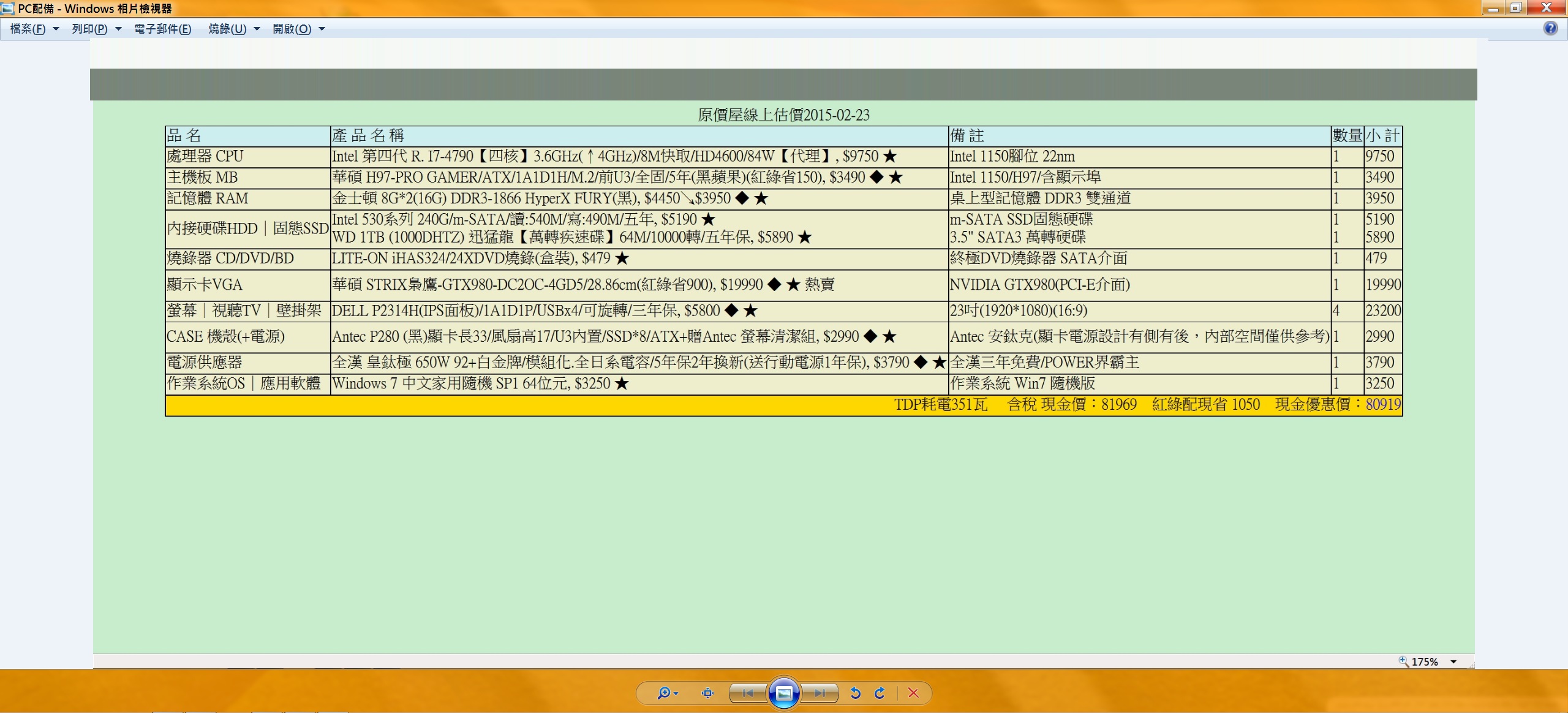The image size is (1568, 713).
Task: Click the Antec P280 case text
Action: (x=614, y=337)
